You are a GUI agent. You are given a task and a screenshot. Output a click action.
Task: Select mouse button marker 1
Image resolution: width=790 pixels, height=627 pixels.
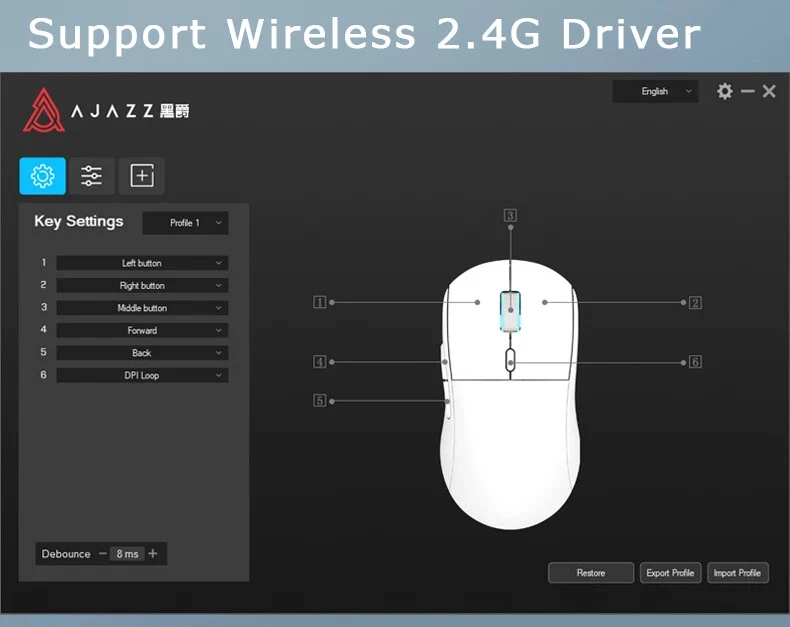click(320, 302)
